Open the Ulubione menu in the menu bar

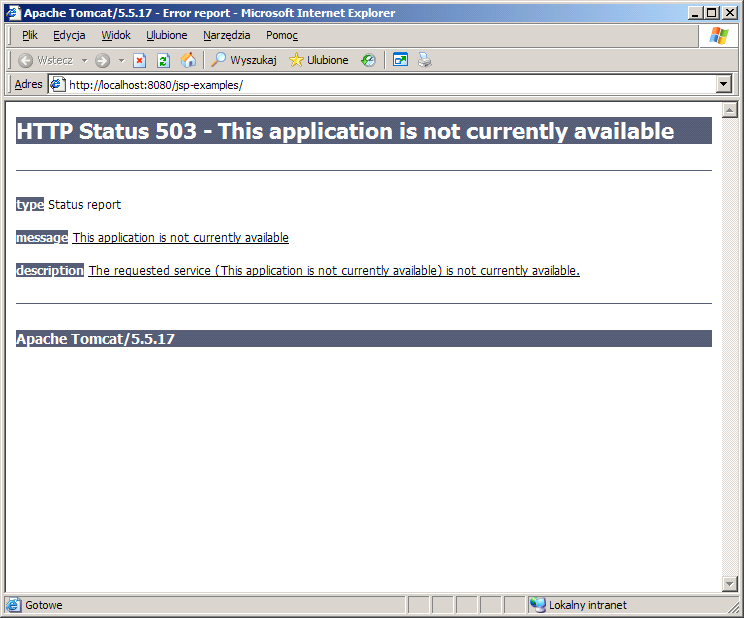[167, 35]
